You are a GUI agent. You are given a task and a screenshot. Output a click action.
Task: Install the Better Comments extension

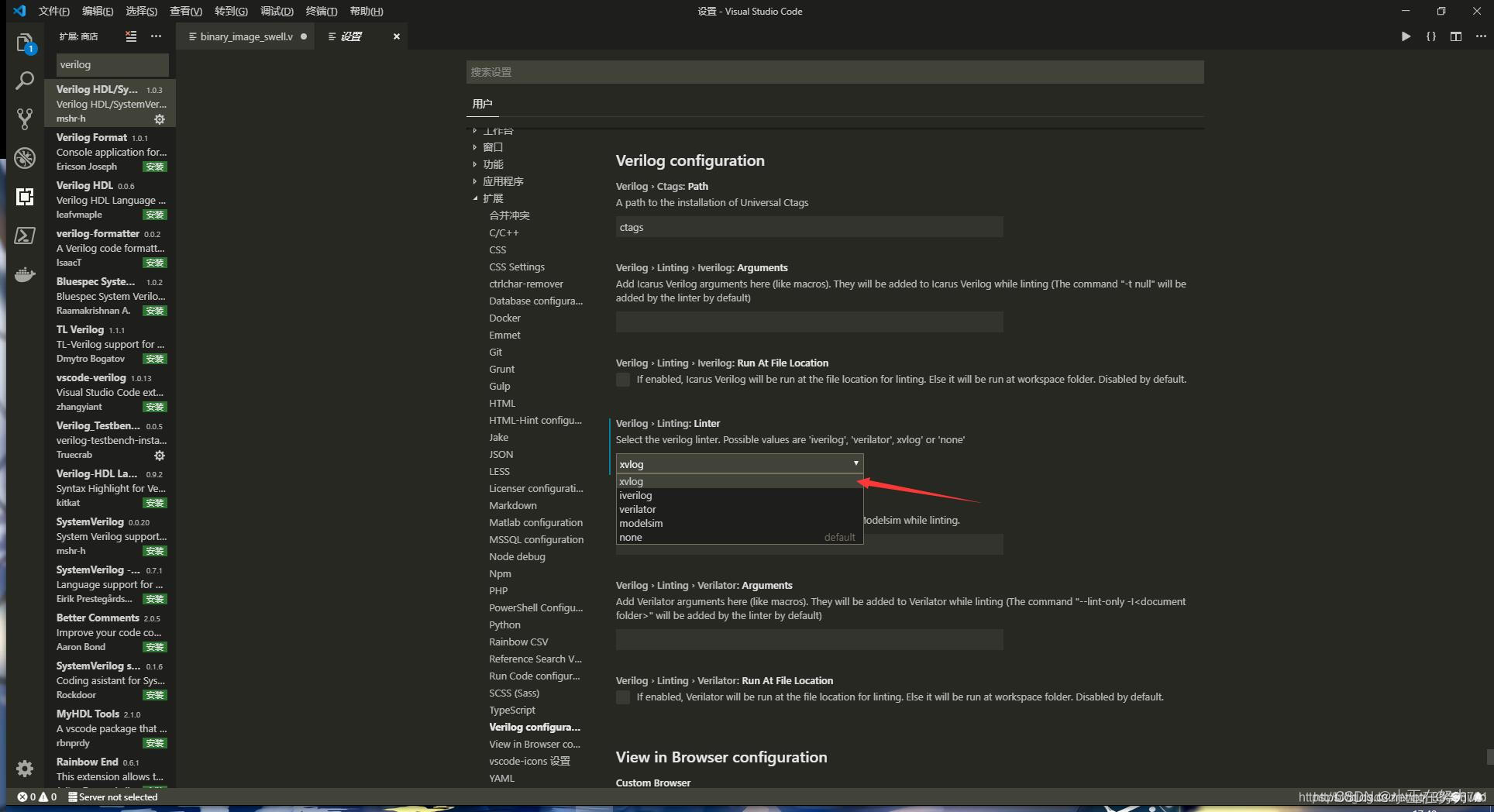tap(155, 648)
